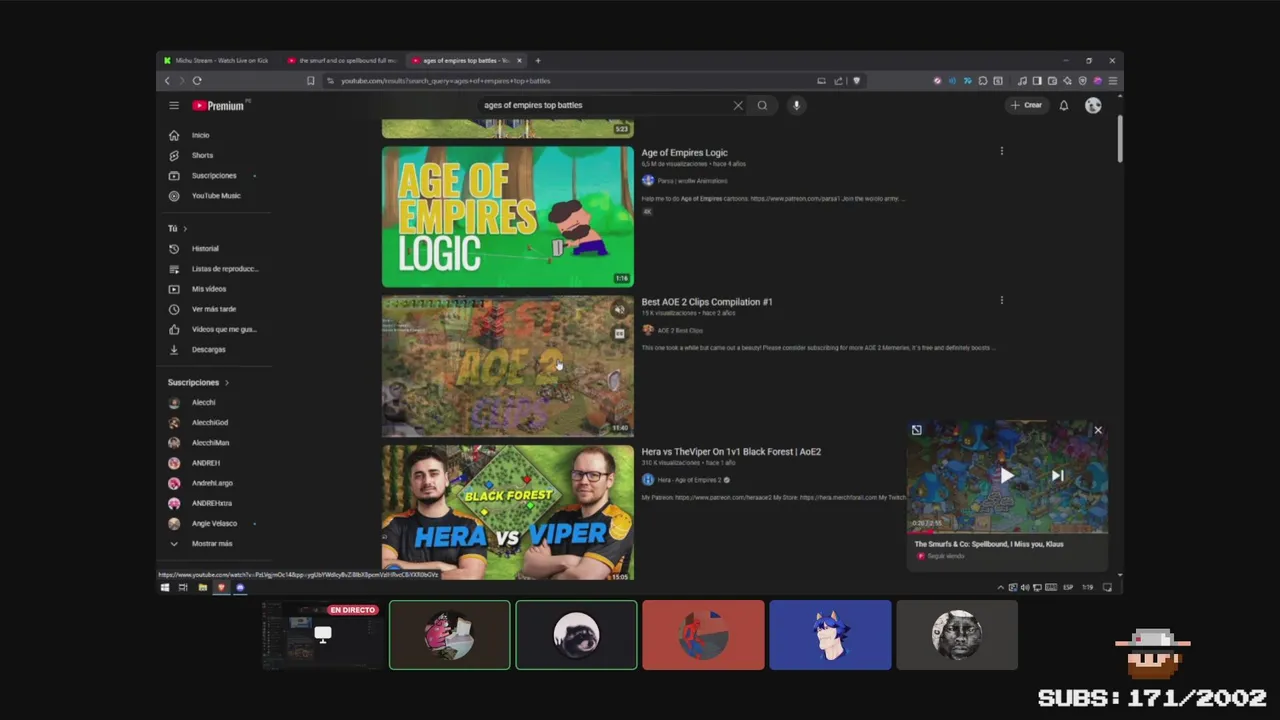The height and width of the screenshot is (720, 1280).
Task: Click the page vertical scrollbar
Action: tap(1120, 139)
